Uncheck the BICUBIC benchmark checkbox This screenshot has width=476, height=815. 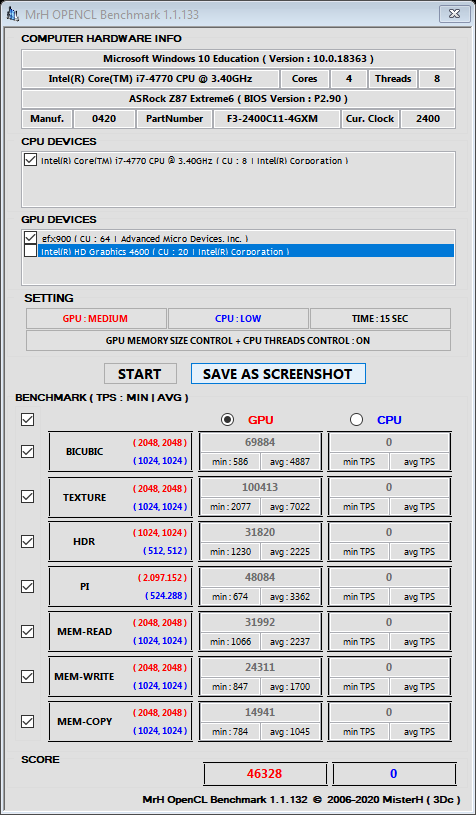pyautogui.click(x=28, y=451)
